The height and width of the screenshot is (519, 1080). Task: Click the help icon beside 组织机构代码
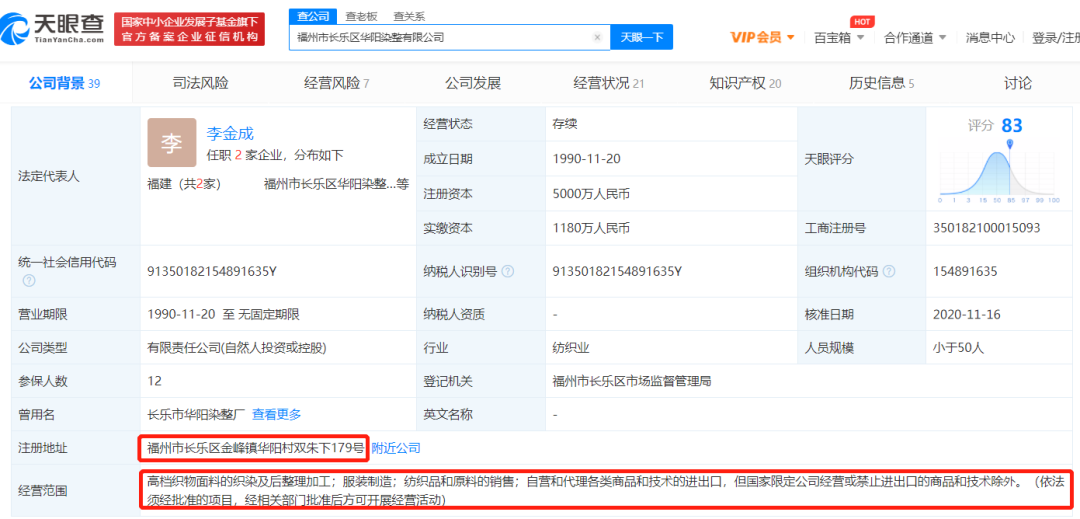pos(889,272)
